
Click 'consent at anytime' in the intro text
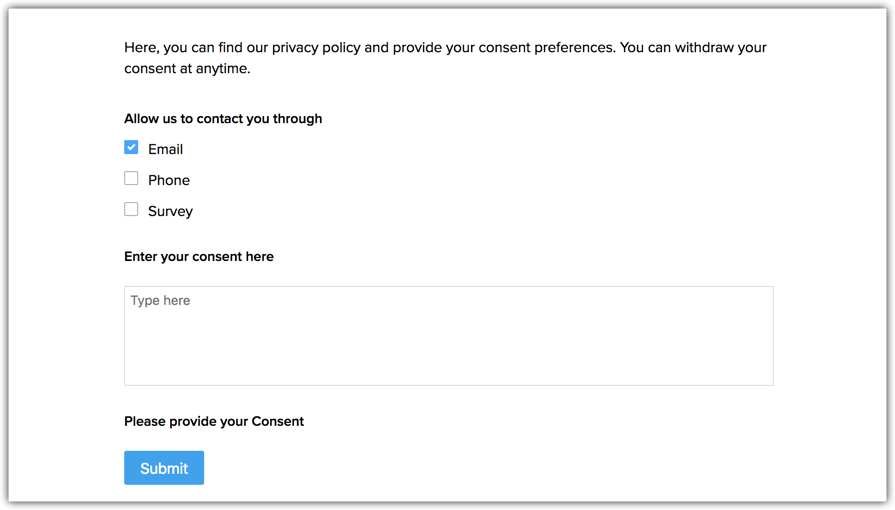coord(187,69)
